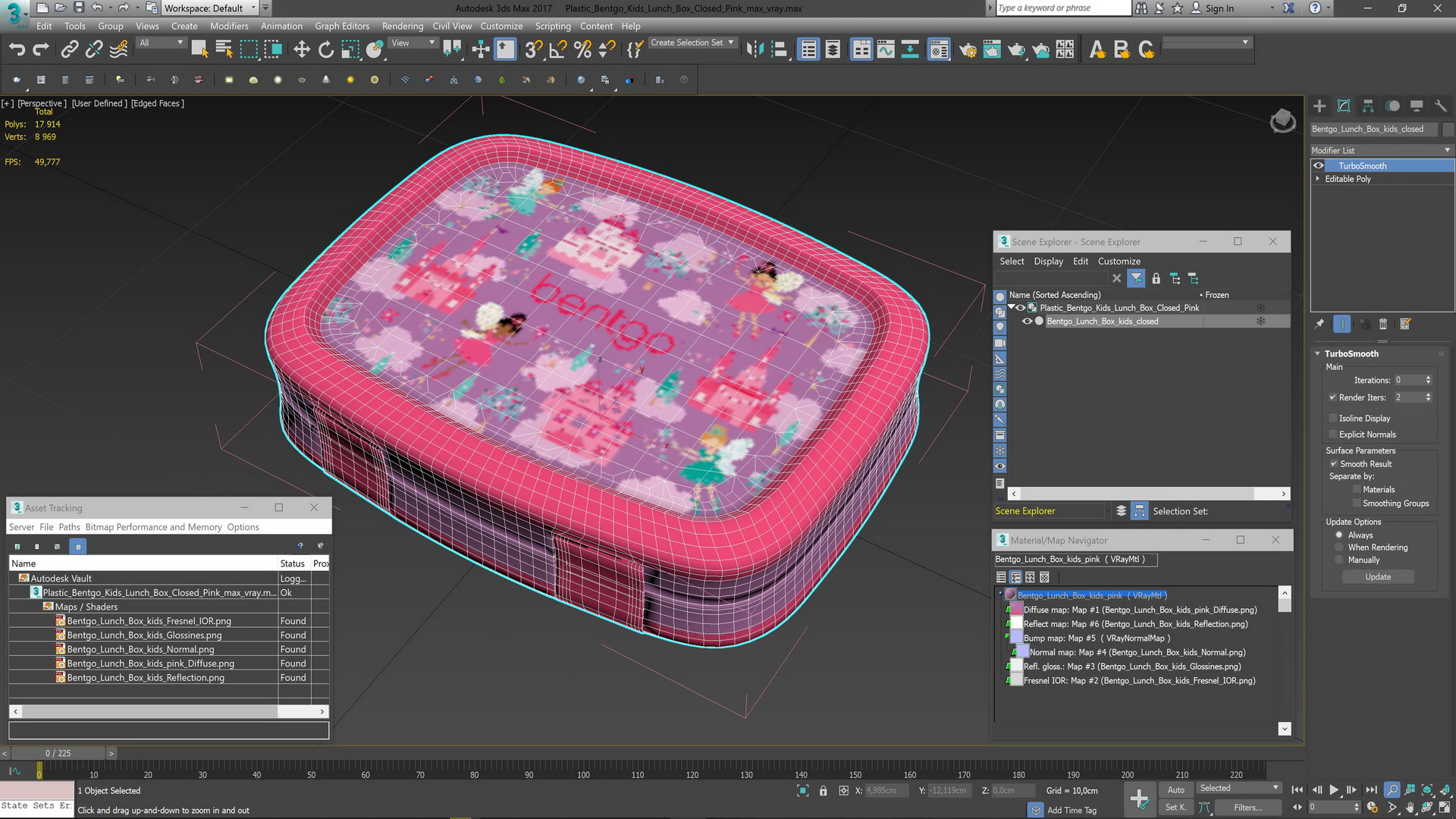Click the Asset Tracking horizontal scrollbar

168,711
